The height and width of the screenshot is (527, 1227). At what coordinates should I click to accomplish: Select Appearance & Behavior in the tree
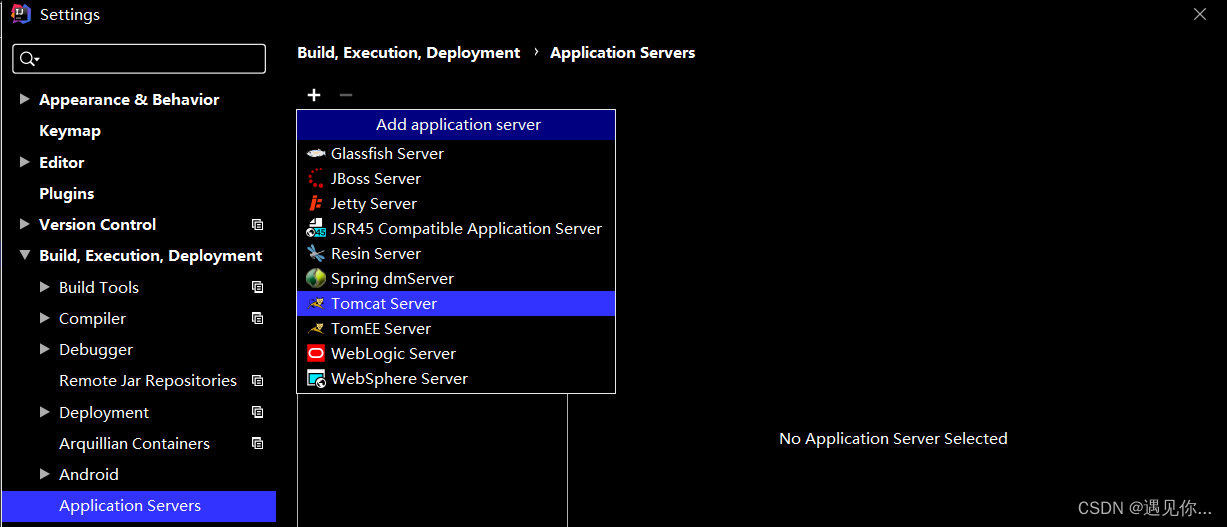tap(129, 100)
